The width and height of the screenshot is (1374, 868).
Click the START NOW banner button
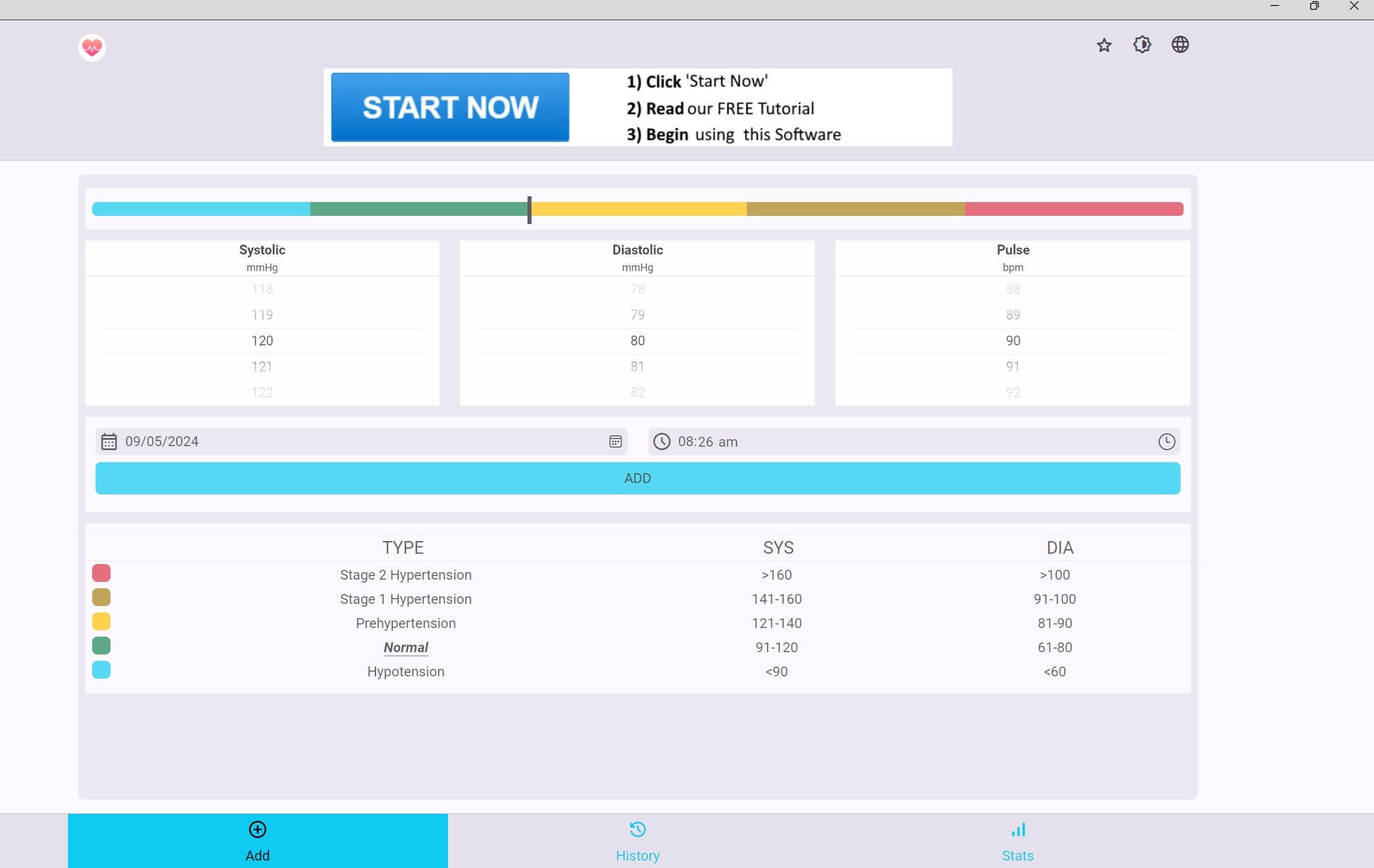pos(449,107)
